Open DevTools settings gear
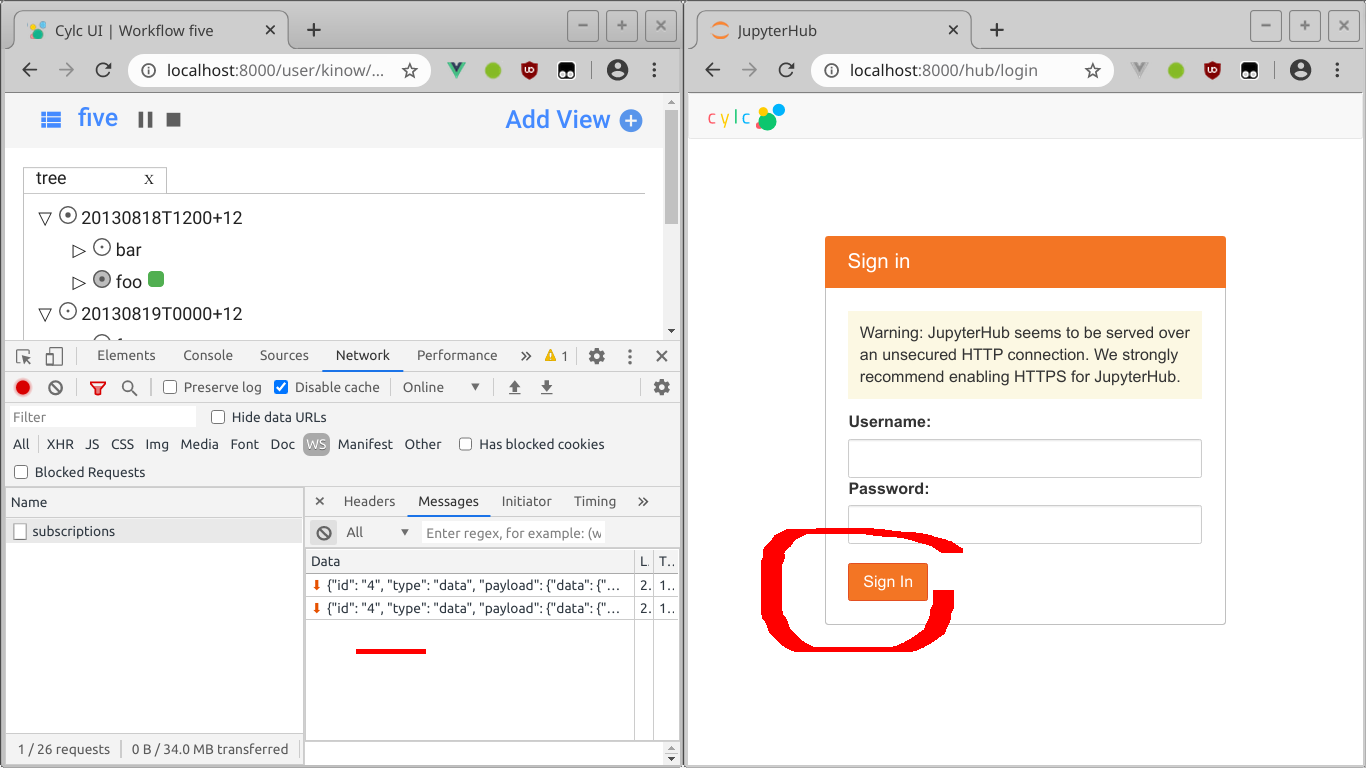This screenshot has width=1366, height=768. click(x=597, y=356)
